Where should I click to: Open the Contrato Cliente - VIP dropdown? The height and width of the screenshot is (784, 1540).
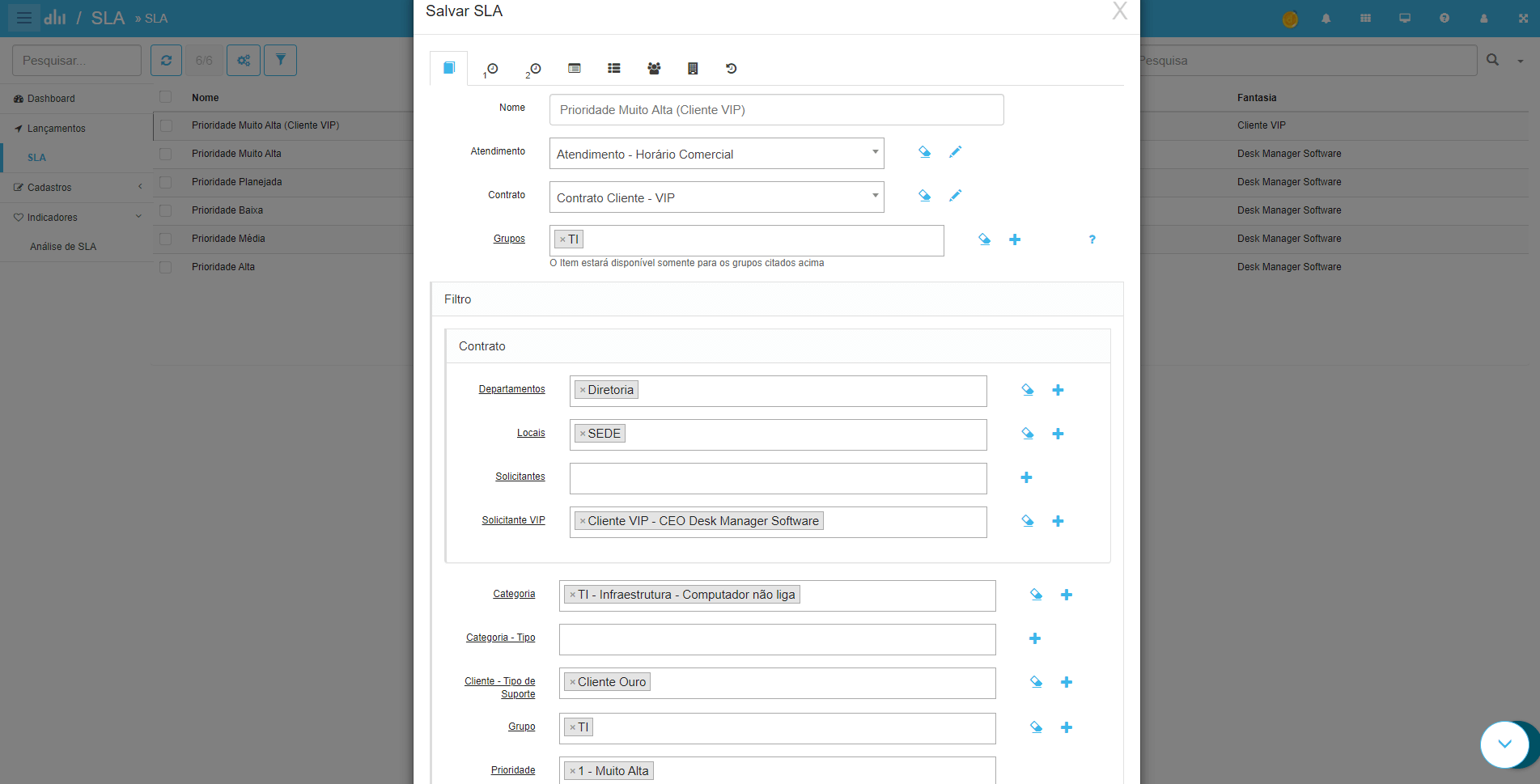click(716, 197)
